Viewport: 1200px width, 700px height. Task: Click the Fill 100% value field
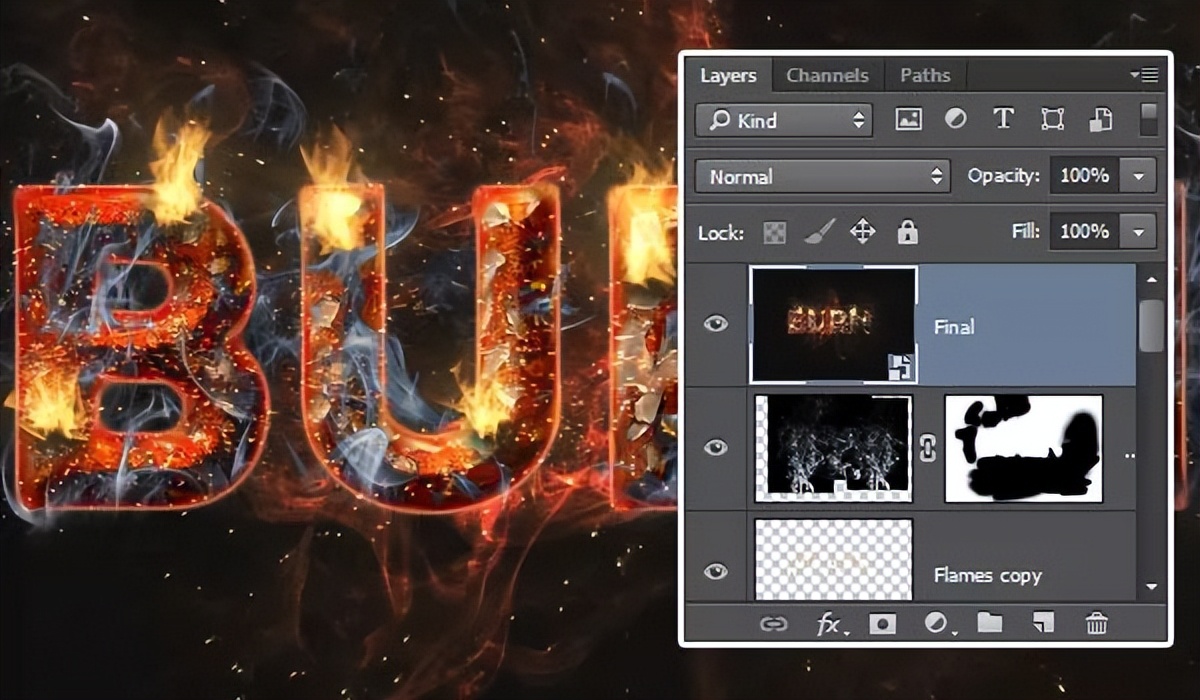[x=1085, y=232]
